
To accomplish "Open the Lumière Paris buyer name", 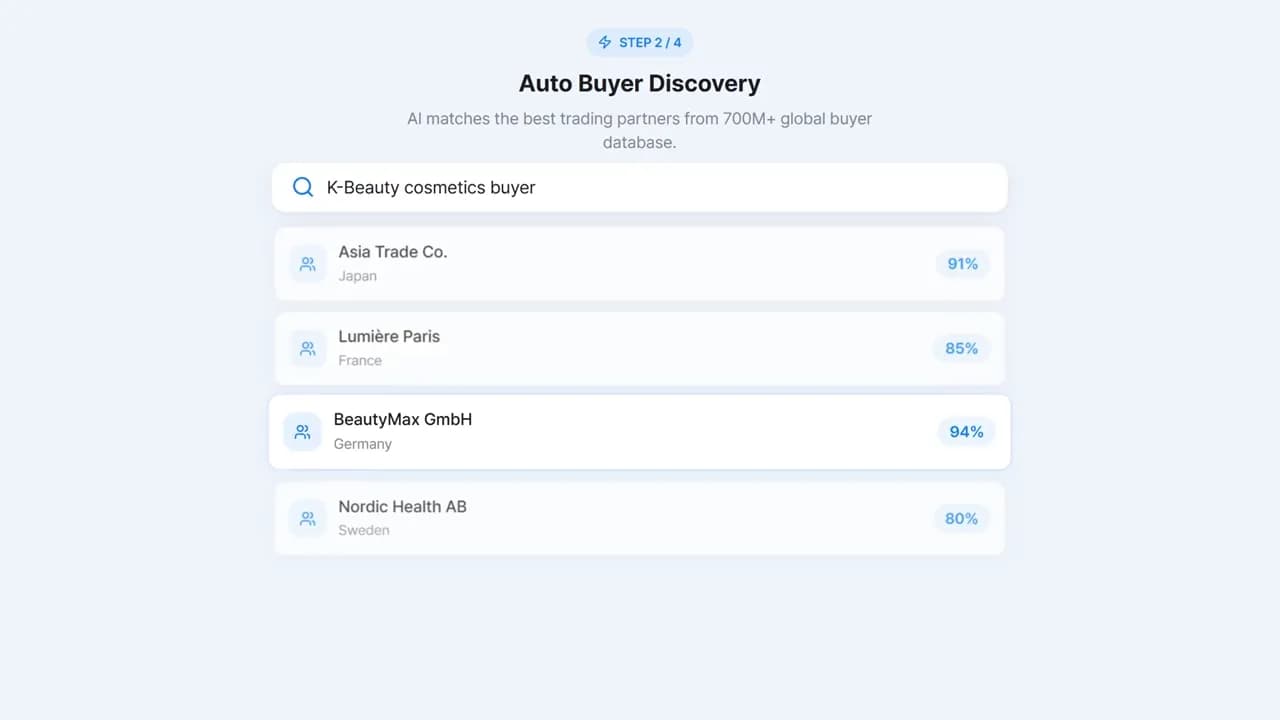I will click(x=389, y=336).
